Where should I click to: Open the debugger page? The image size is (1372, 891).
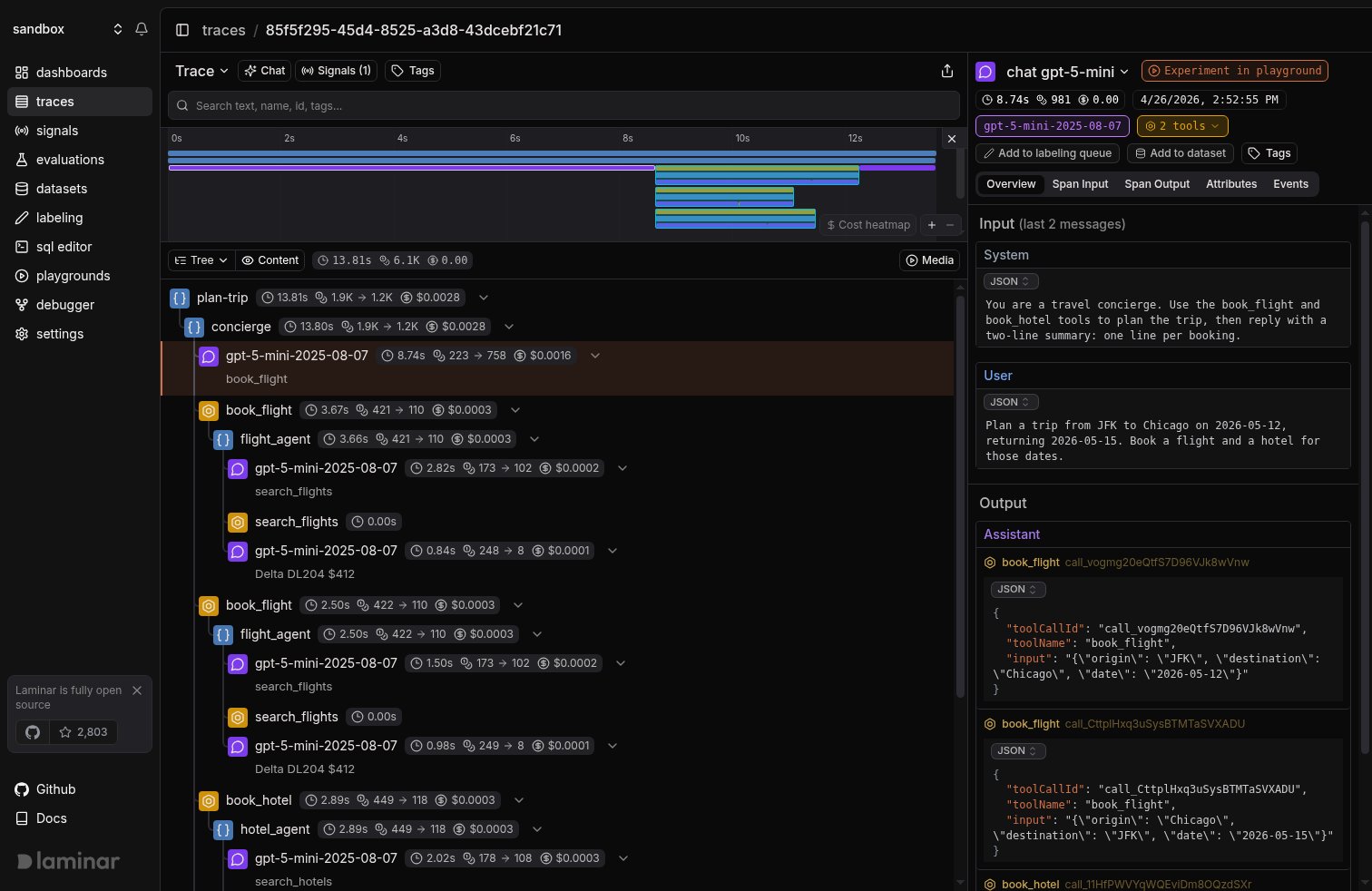80,305
